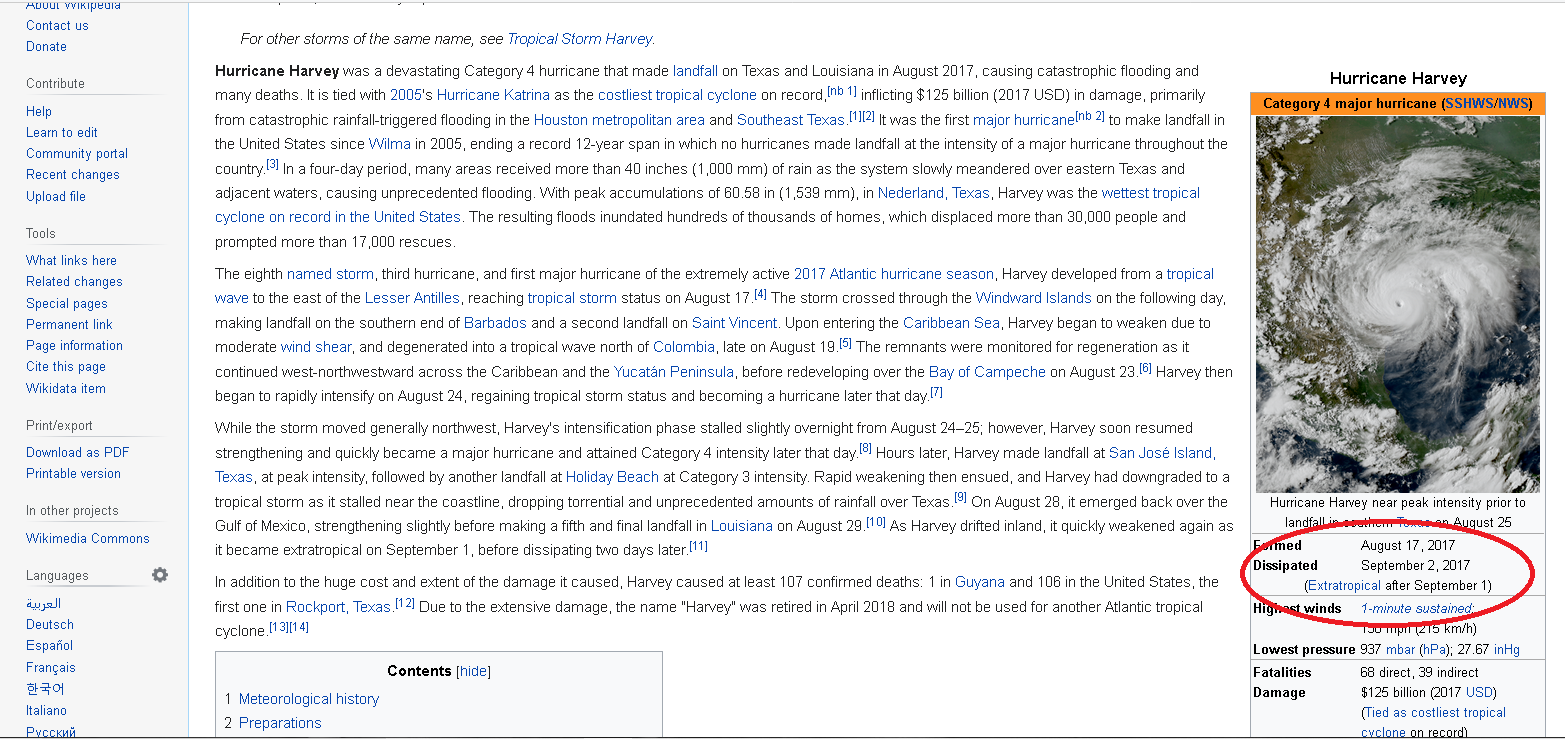This screenshot has height=739, width=1565.
Task: Choose Printable version in sidebar
Action: click(x=73, y=473)
